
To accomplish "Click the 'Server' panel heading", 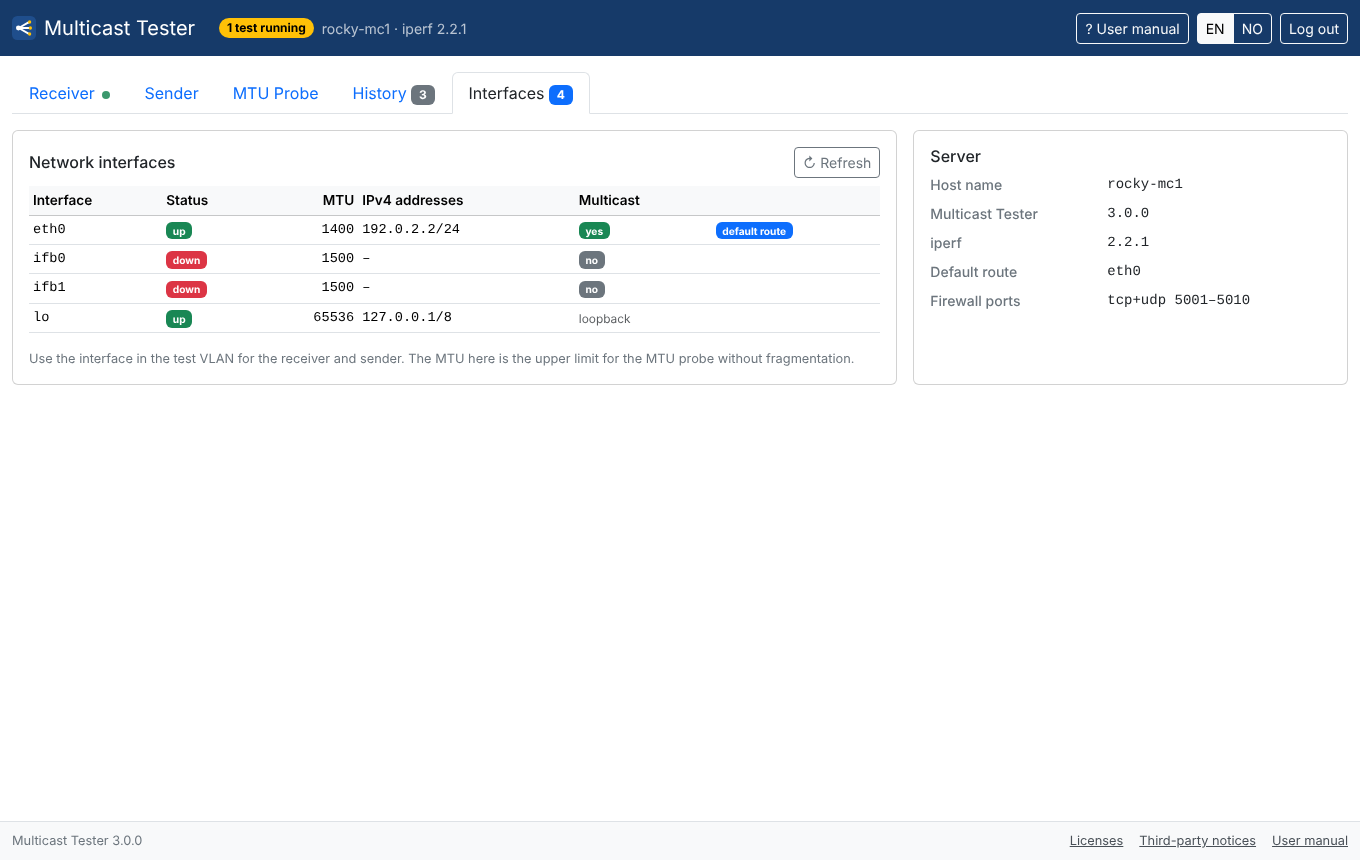I will (955, 156).
